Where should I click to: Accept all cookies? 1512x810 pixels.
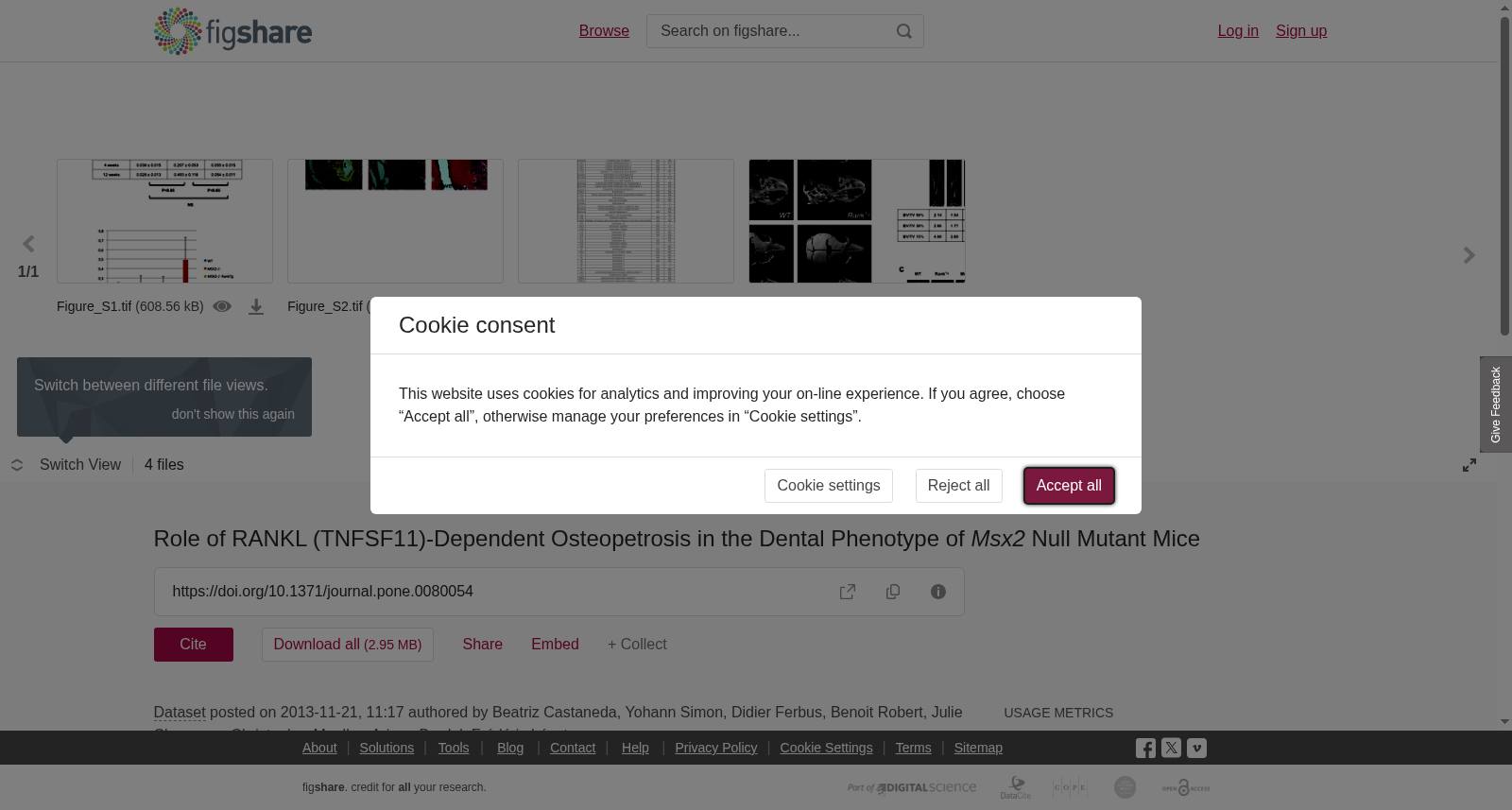(x=1069, y=486)
